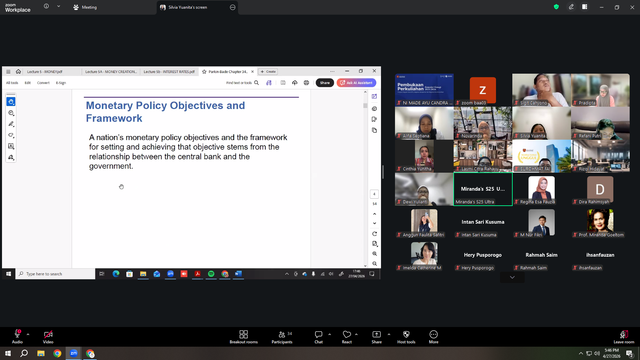Click upload to cloud icon in Acrobat
This screenshot has width=640, height=360.
pos(295,83)
